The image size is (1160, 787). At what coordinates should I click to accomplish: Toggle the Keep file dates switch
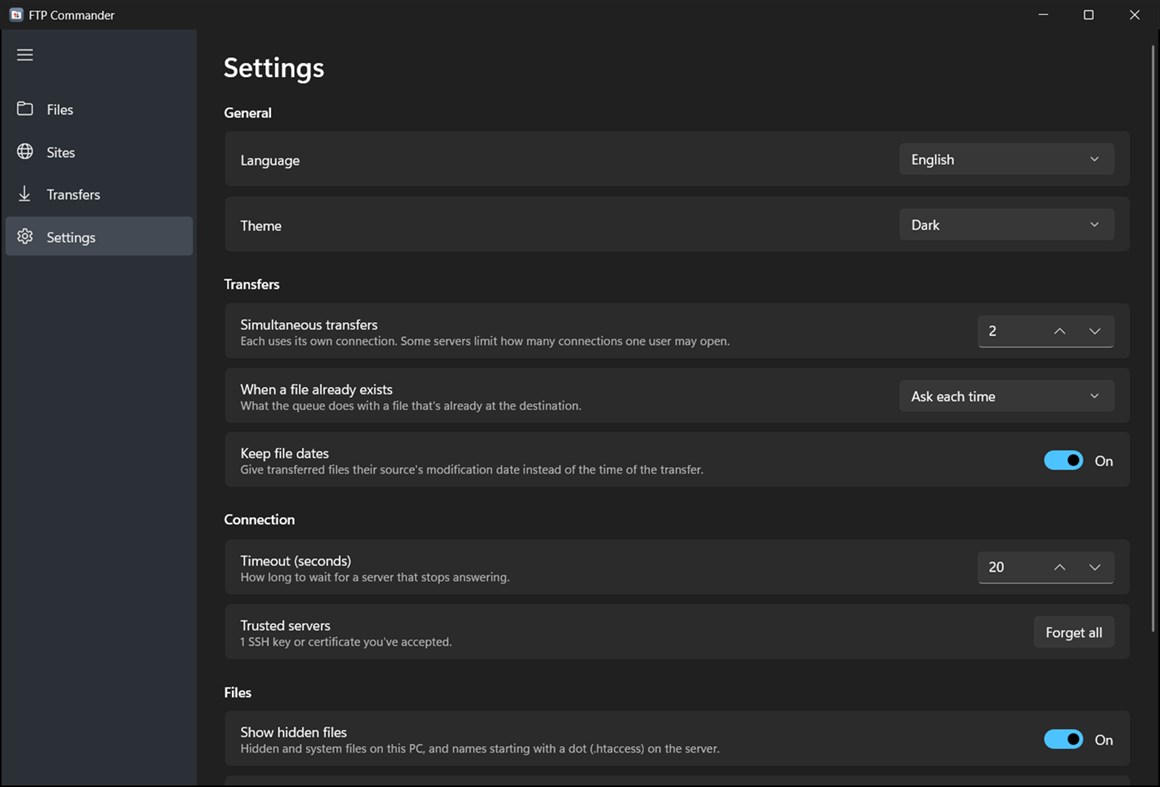[1063, 461]
